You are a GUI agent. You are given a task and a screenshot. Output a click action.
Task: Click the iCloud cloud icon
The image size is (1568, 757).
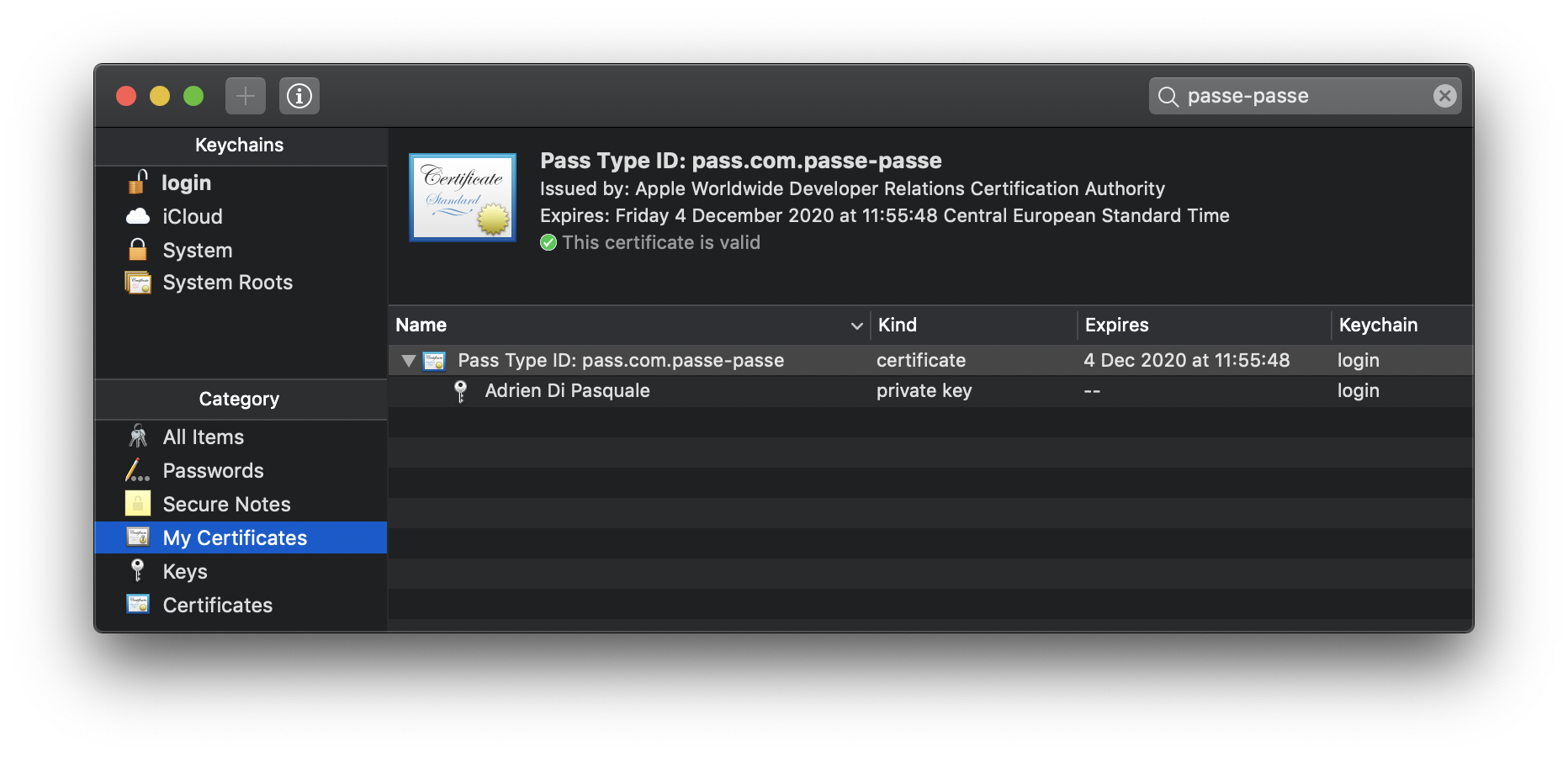138,217
